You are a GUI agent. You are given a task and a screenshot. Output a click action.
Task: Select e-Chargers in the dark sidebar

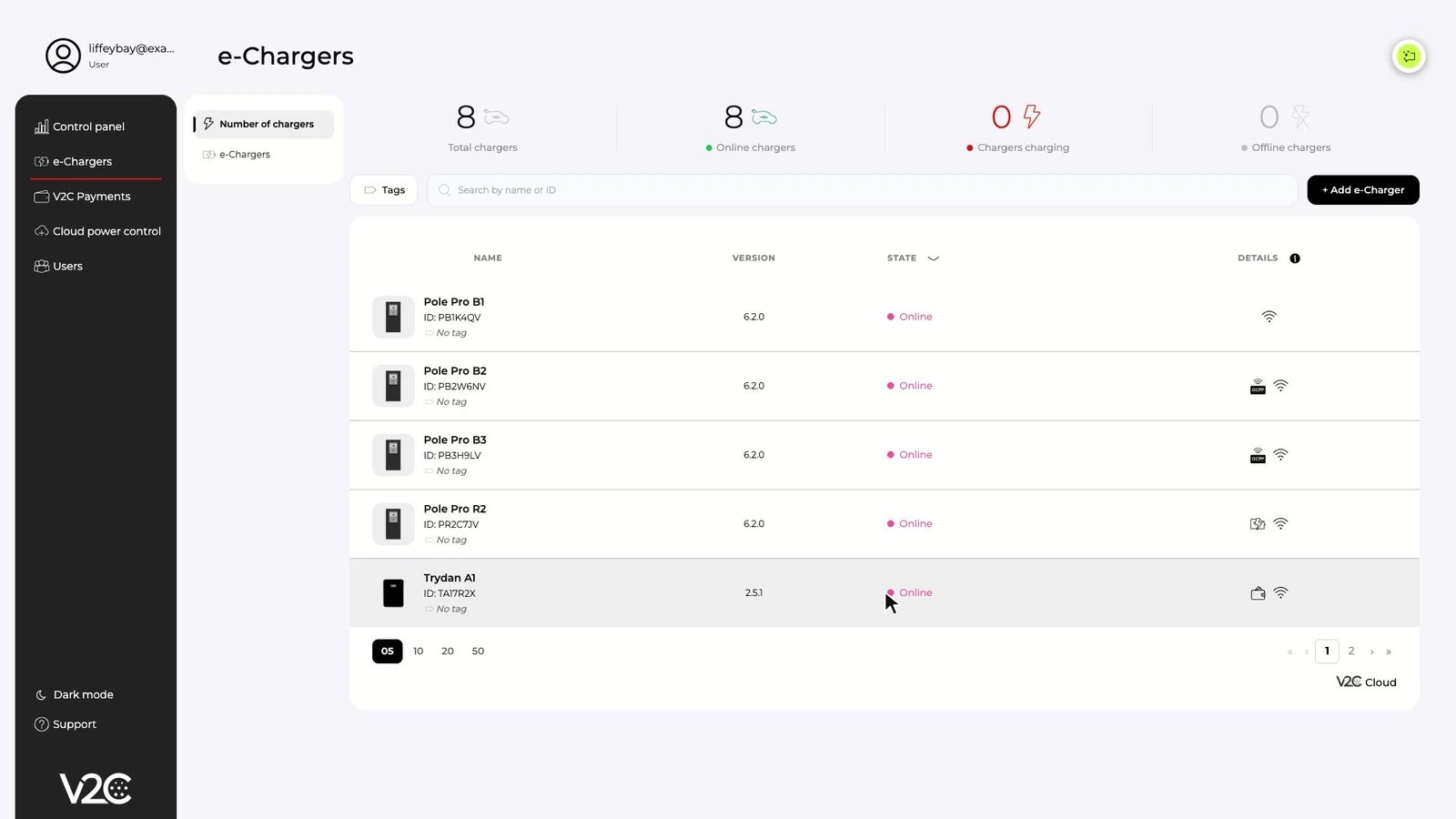[x=73, y=161]
